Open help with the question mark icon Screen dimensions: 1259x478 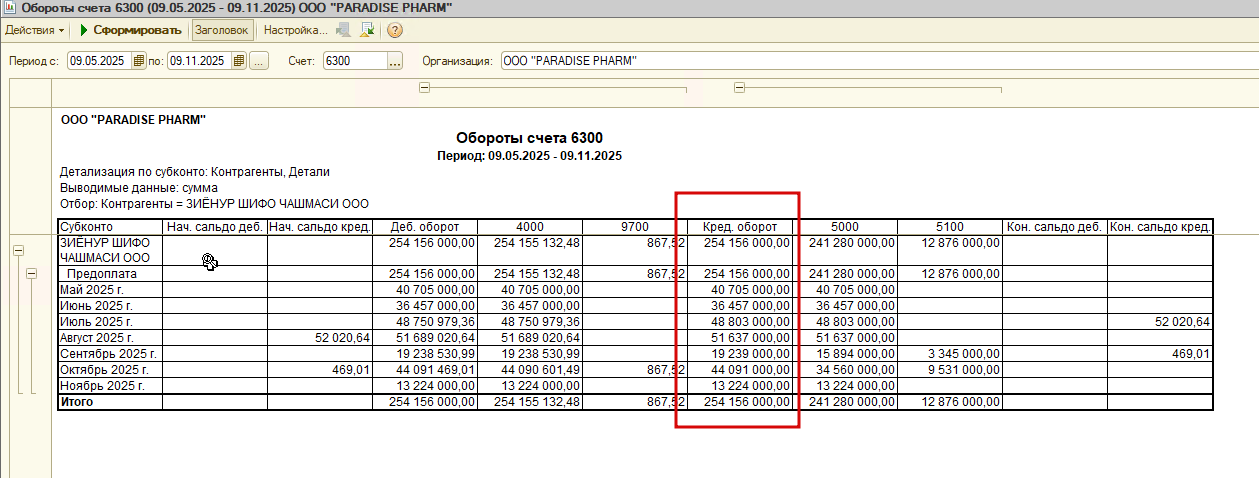tap(395, 30)
